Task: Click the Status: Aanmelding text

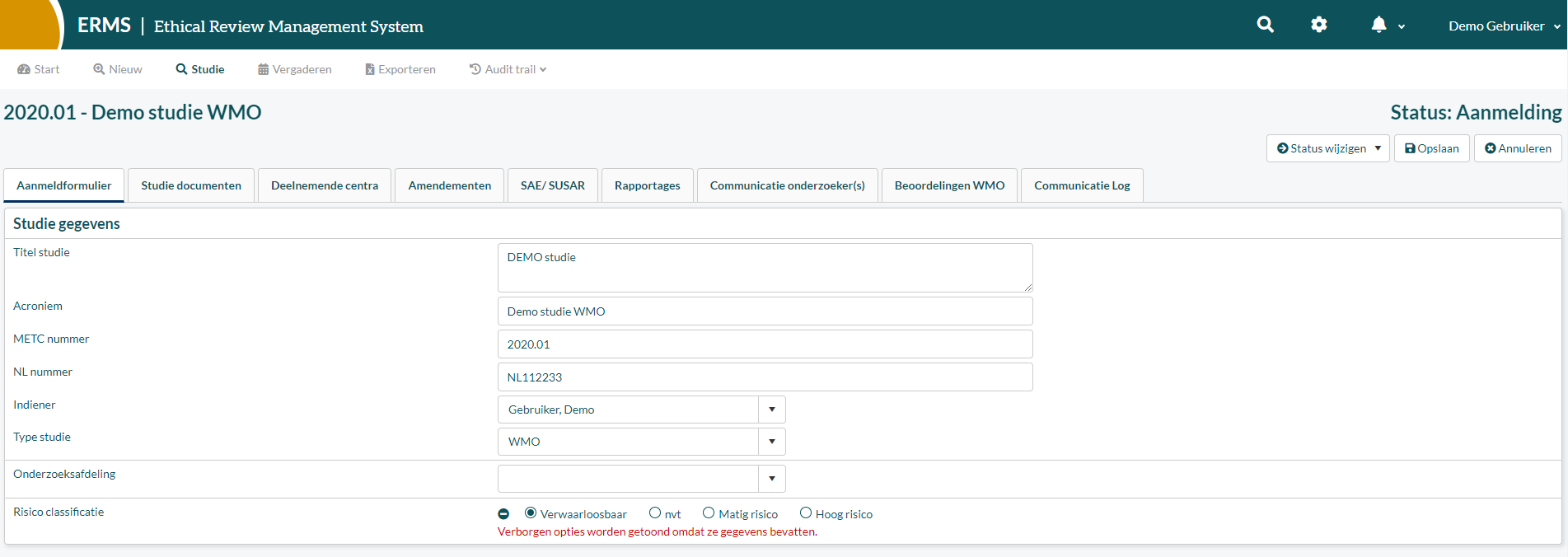Action: (1476, 112)
